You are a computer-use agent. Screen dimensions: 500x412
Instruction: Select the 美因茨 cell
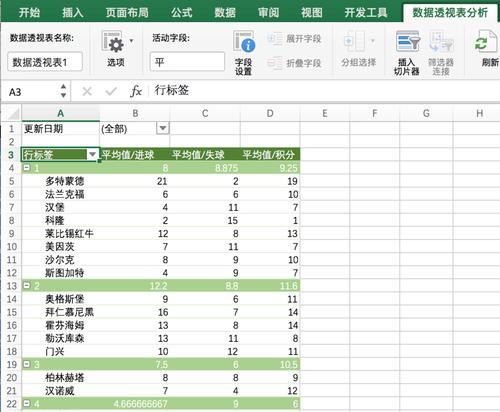(60, 246)
